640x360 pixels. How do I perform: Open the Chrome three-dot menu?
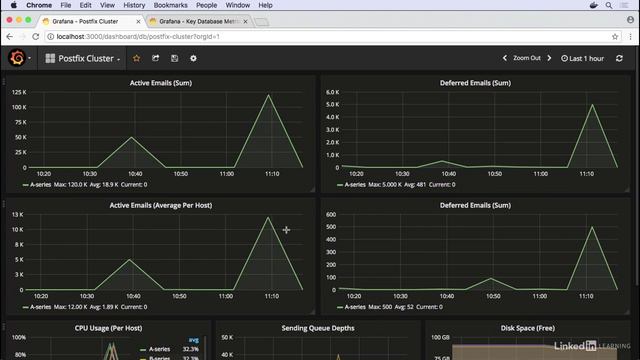(631, 37)
